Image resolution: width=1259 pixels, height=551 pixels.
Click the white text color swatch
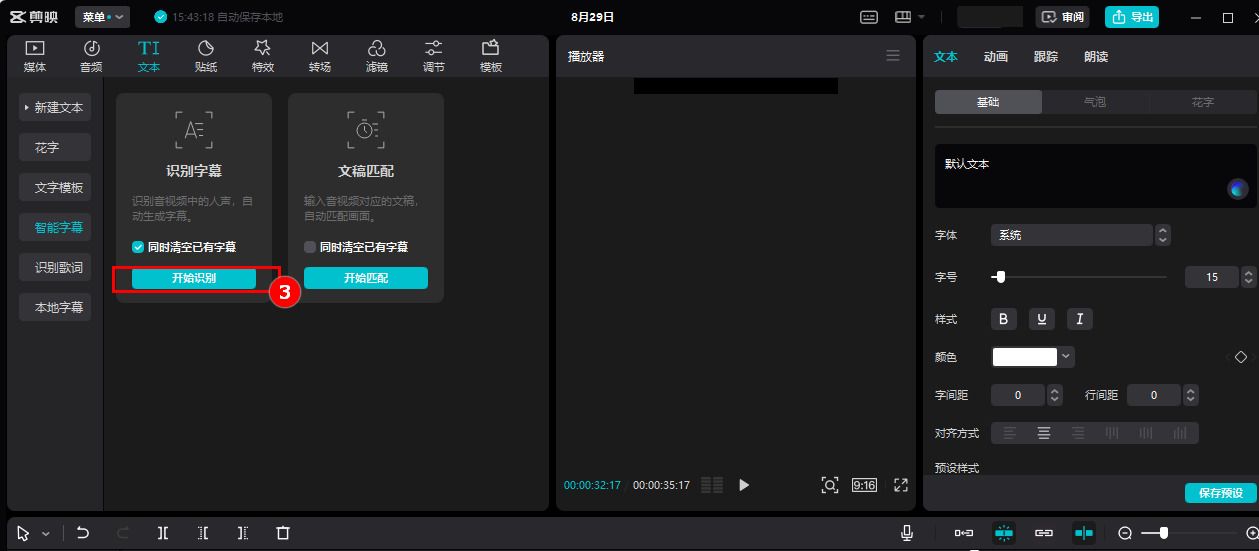click(x=1024, y=357)
